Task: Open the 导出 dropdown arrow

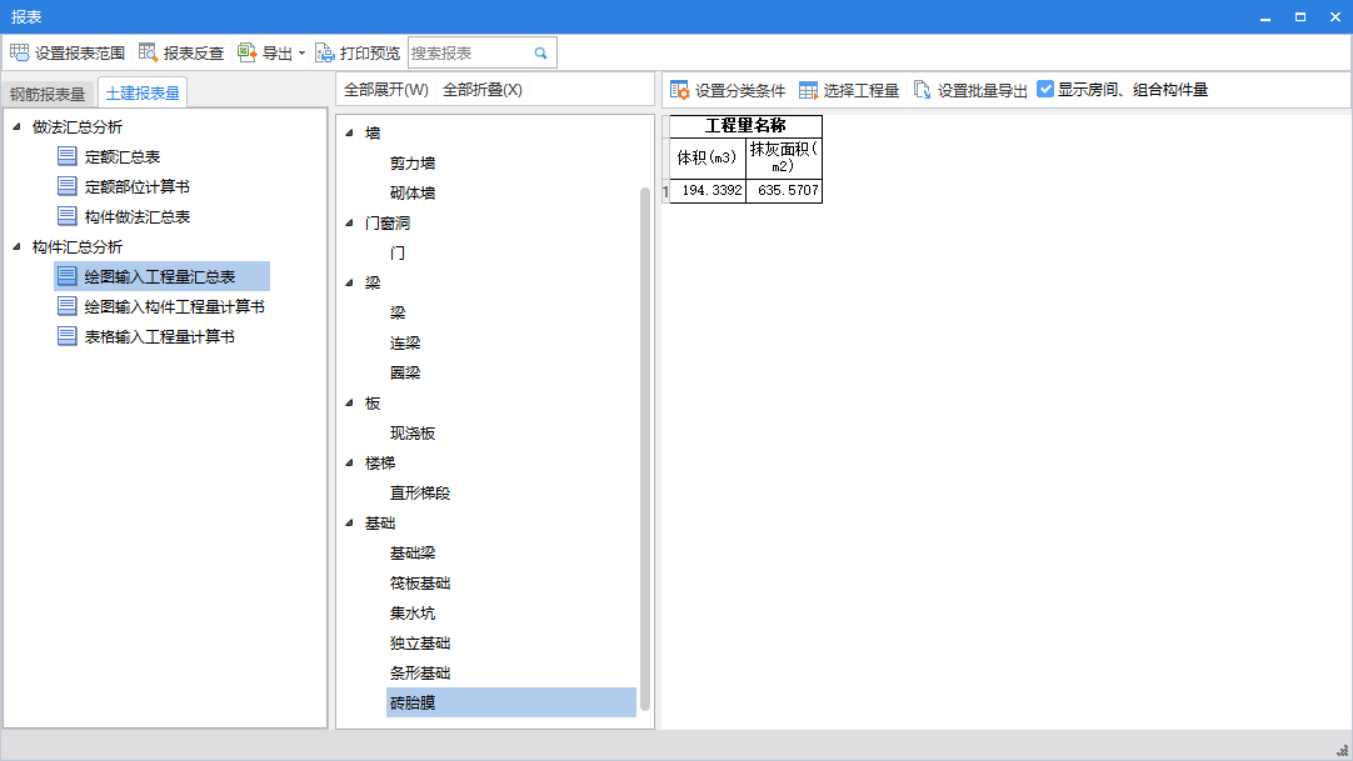Action: coord(302,54)
